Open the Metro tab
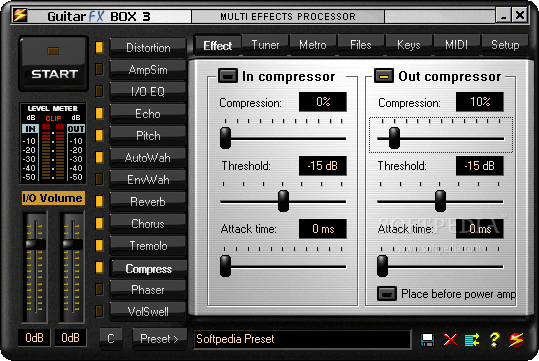This screenshot has height=361, width=539. (x=313, y=45)
